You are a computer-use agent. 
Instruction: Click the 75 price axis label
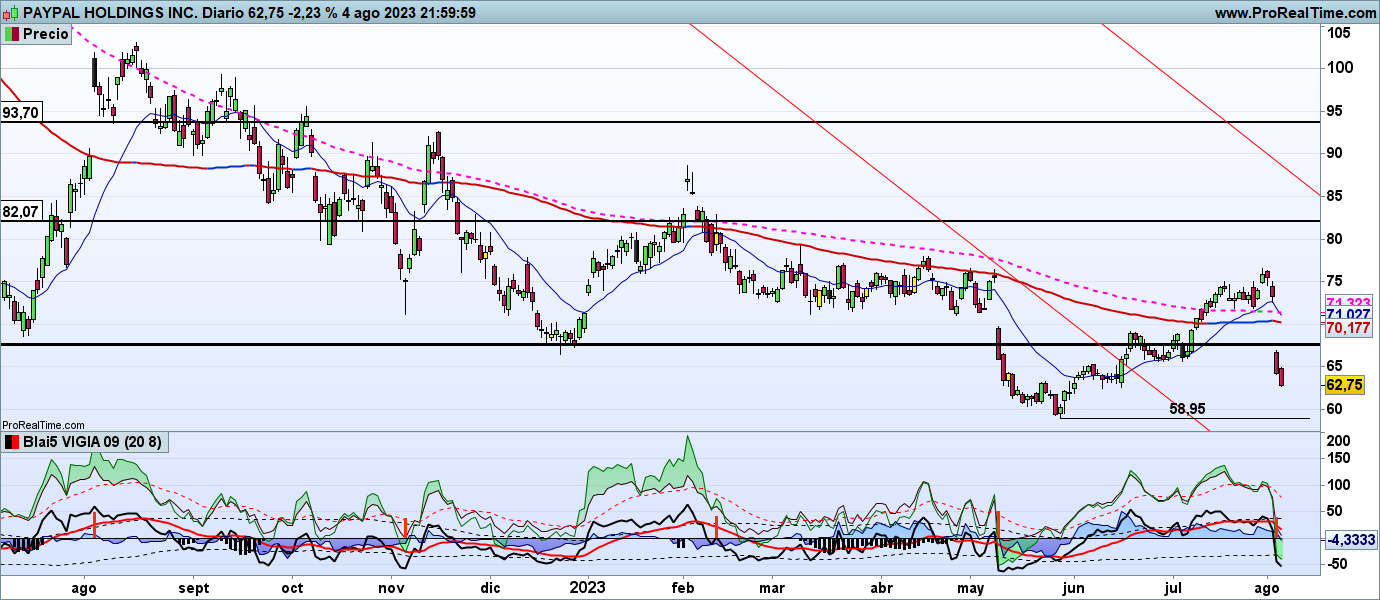point(1336,281)
